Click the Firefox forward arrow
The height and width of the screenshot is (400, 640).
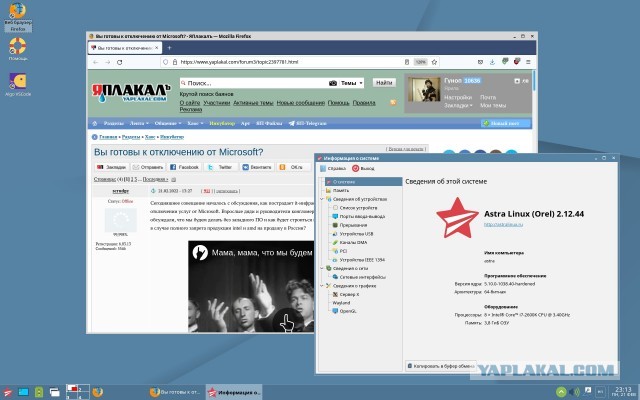click(107, 62)
